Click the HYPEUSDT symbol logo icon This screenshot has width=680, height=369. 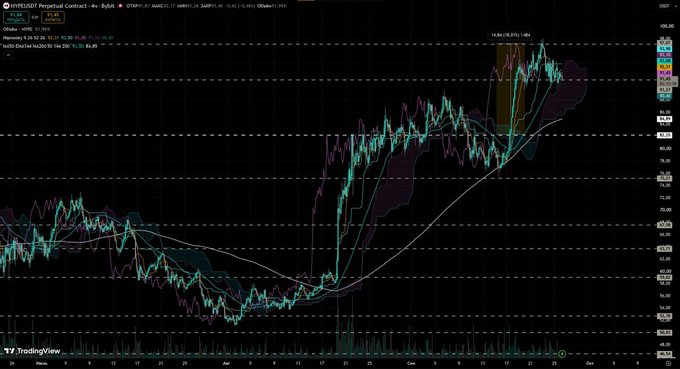point(7,6)
